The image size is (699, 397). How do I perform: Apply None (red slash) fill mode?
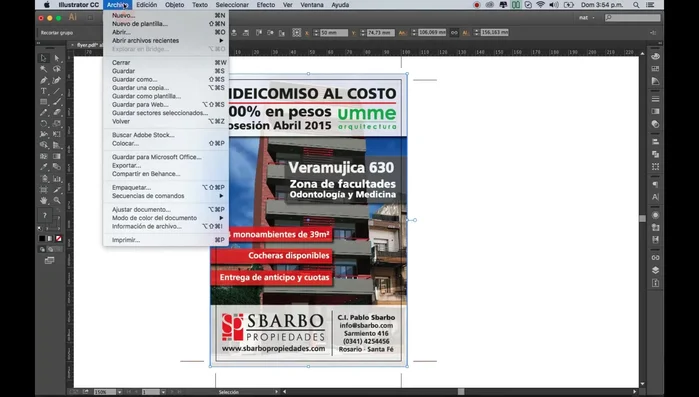point(58,238)
